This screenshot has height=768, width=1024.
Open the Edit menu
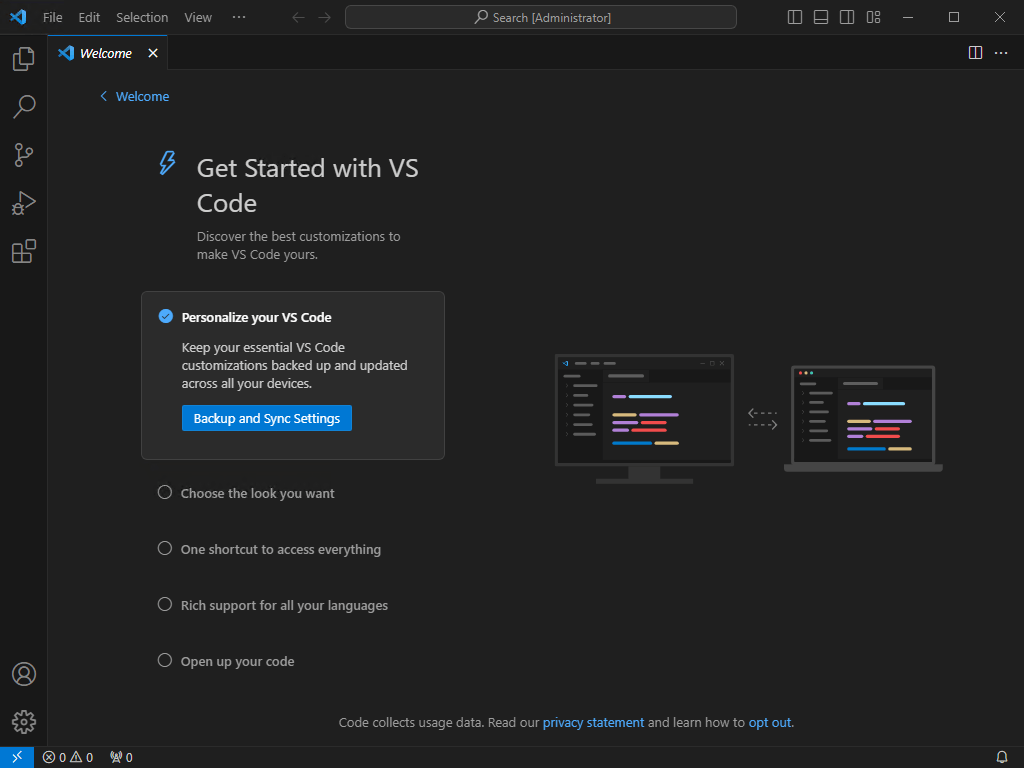coord(89,18)
